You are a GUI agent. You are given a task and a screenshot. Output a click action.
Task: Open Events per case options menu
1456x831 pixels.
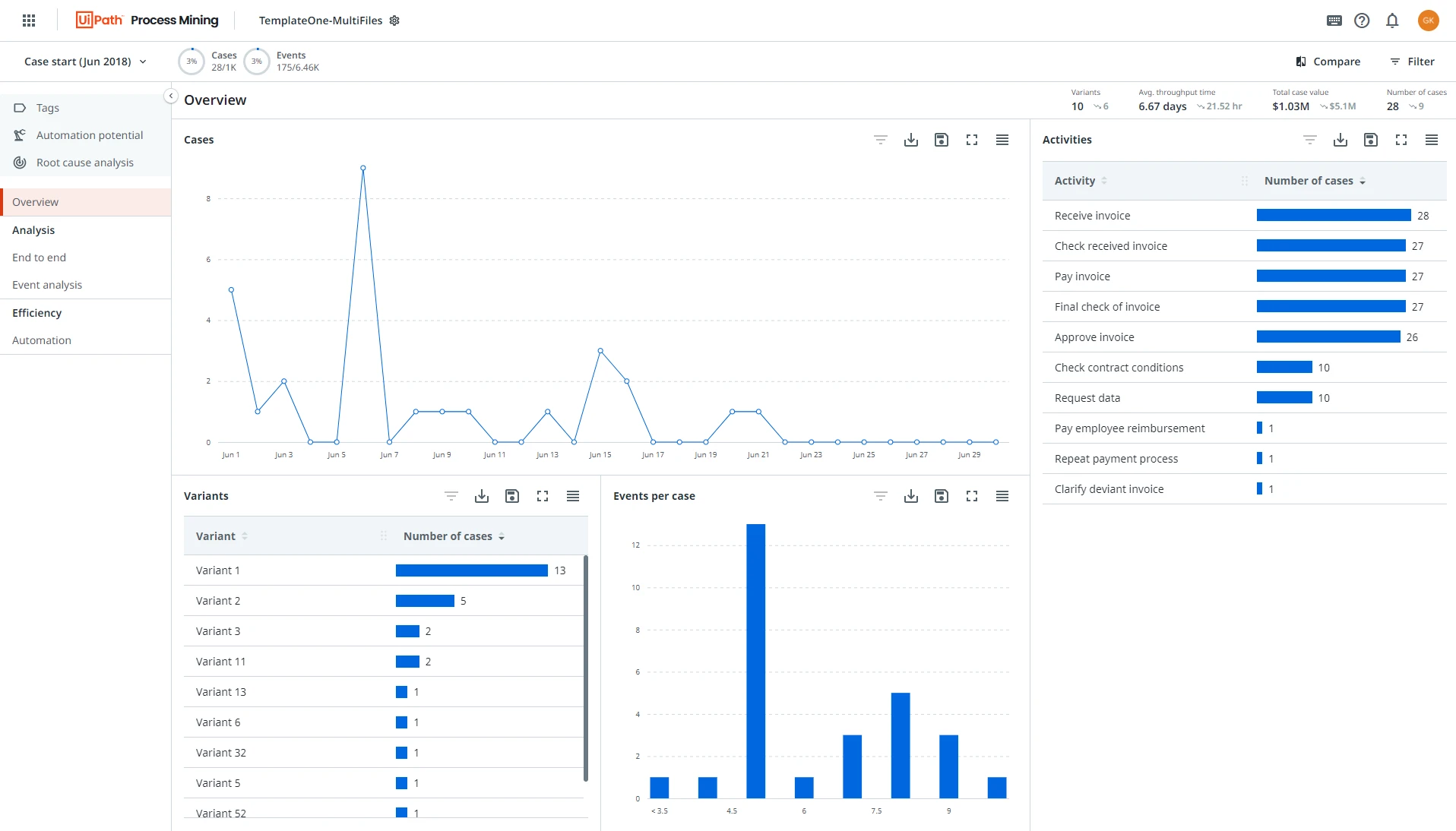[x=1002, y=496]
